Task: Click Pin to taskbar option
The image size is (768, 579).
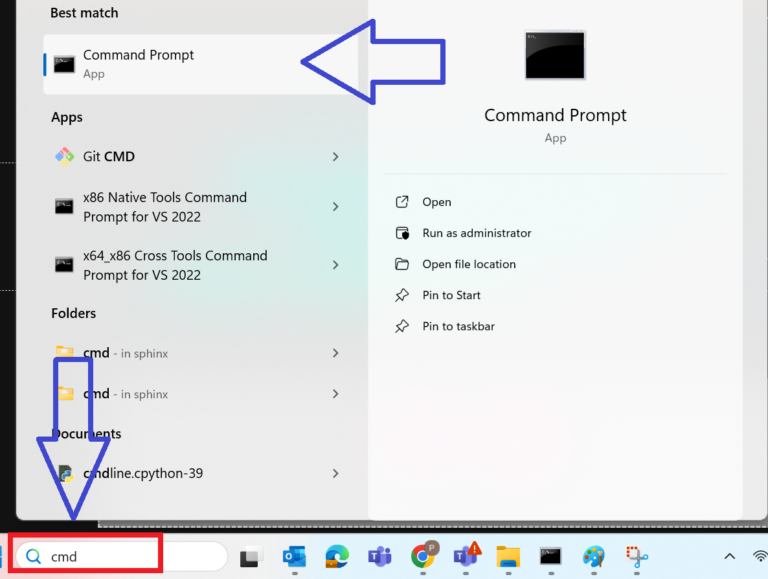Action: [x=458, y=326]
